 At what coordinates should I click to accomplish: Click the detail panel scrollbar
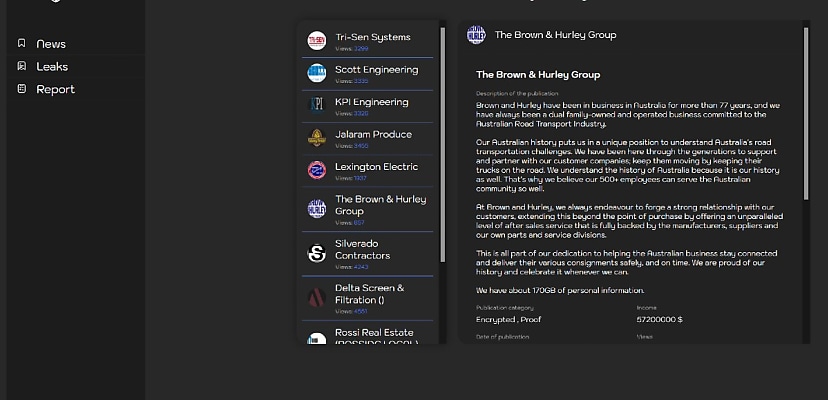806,114
